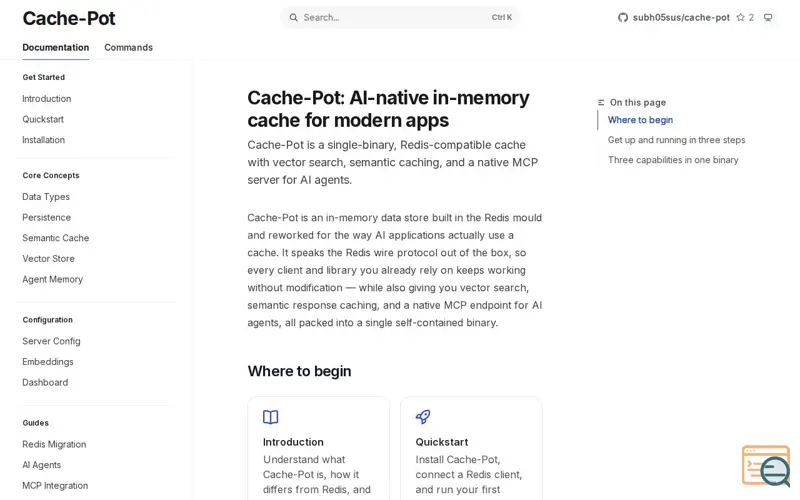
Task: Jump to Get up and running in three steps
Action: [x=677, y=140]
